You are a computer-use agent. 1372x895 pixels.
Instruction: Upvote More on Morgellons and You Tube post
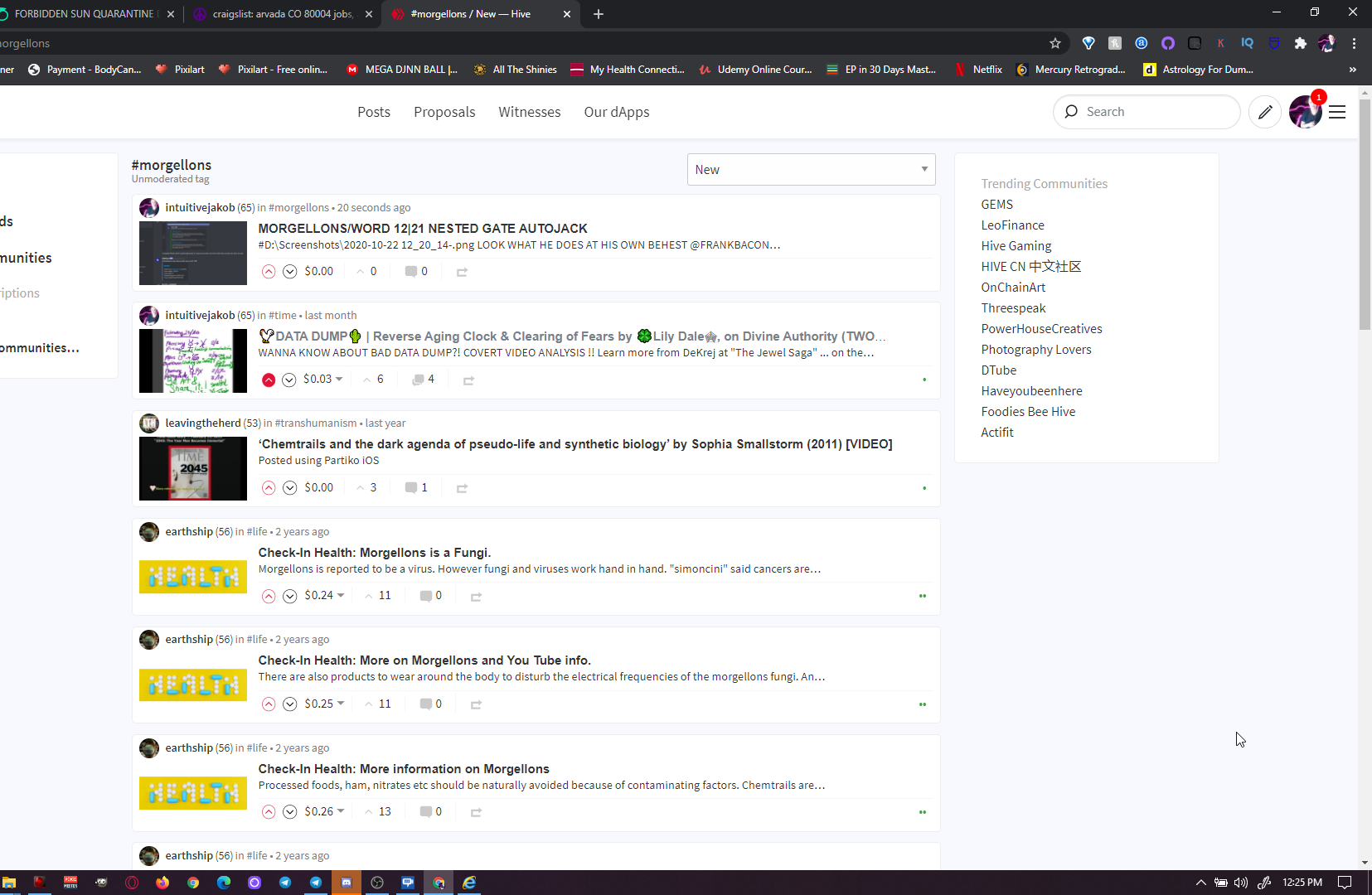[x=269, y=704]
